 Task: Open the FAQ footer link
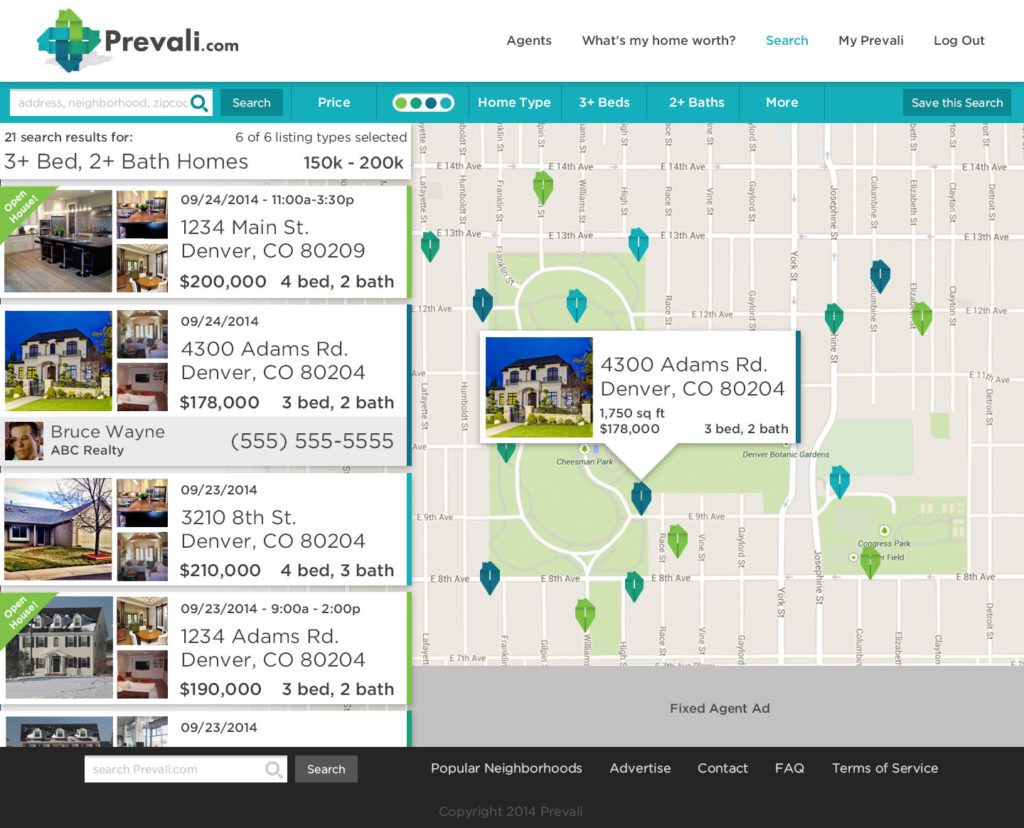point(790,769)
